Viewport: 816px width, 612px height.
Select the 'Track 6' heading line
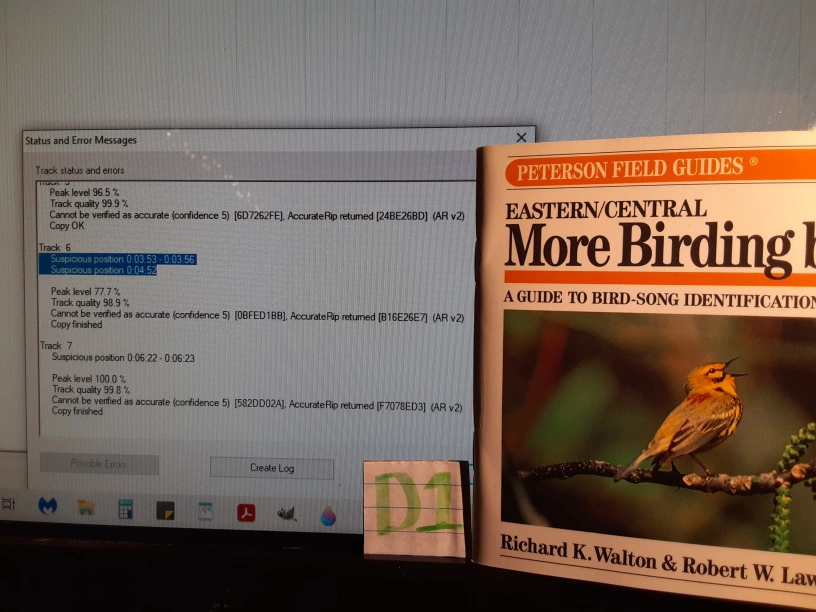(x=55, y=247)
